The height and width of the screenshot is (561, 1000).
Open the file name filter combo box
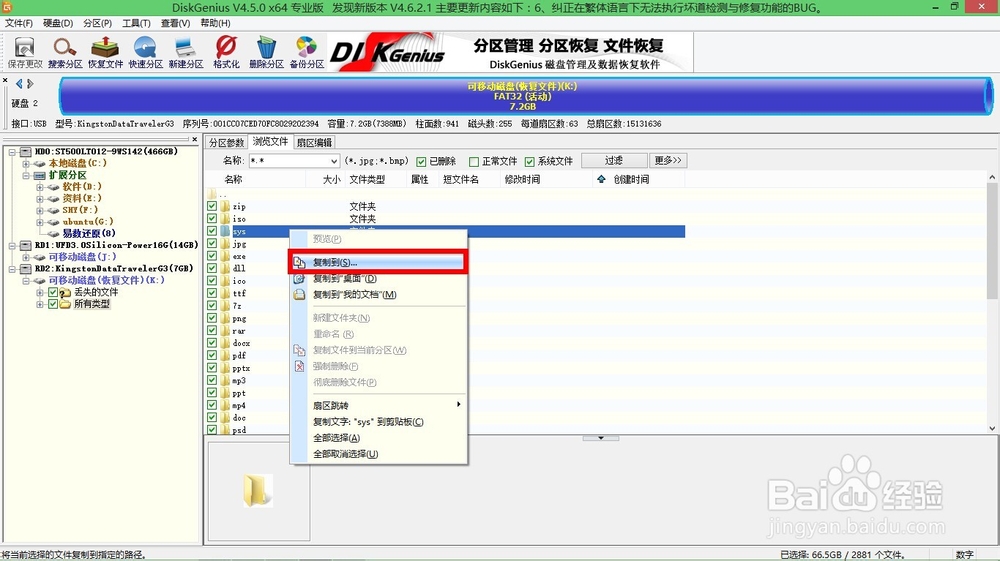294,161
